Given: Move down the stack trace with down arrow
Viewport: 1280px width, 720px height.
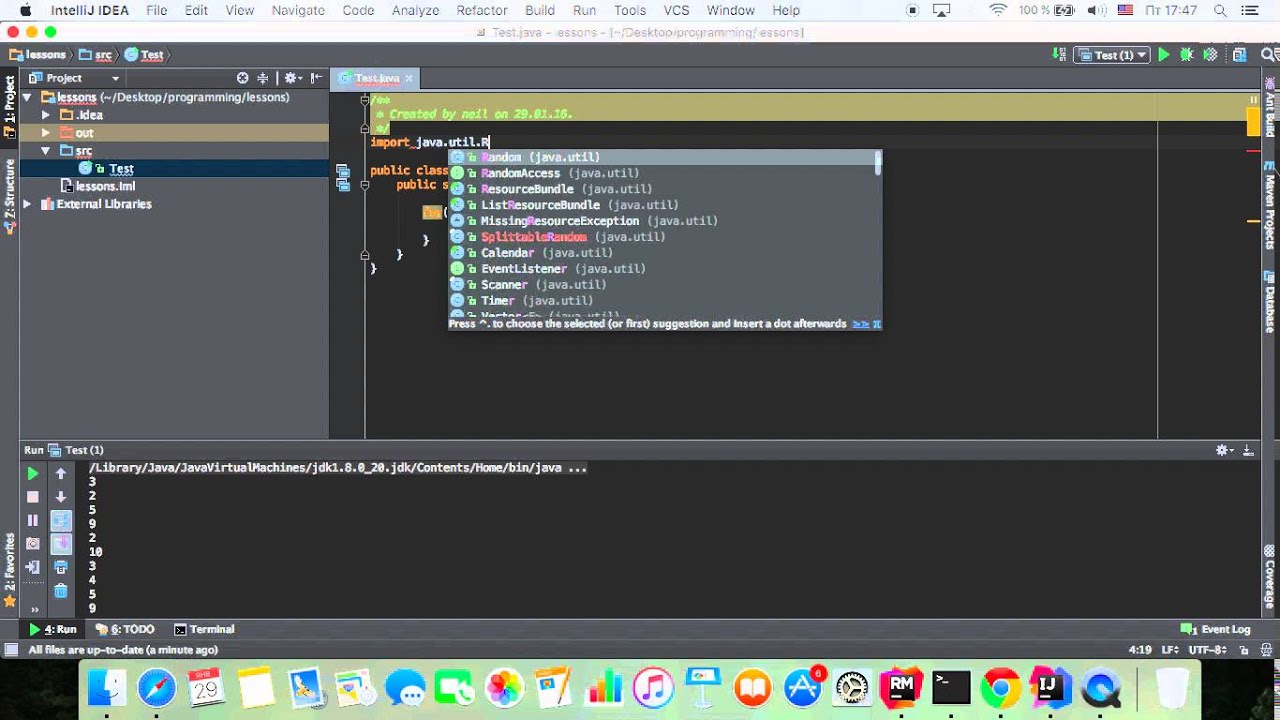Looking at the screenshot, I should [x=61, y=497].
